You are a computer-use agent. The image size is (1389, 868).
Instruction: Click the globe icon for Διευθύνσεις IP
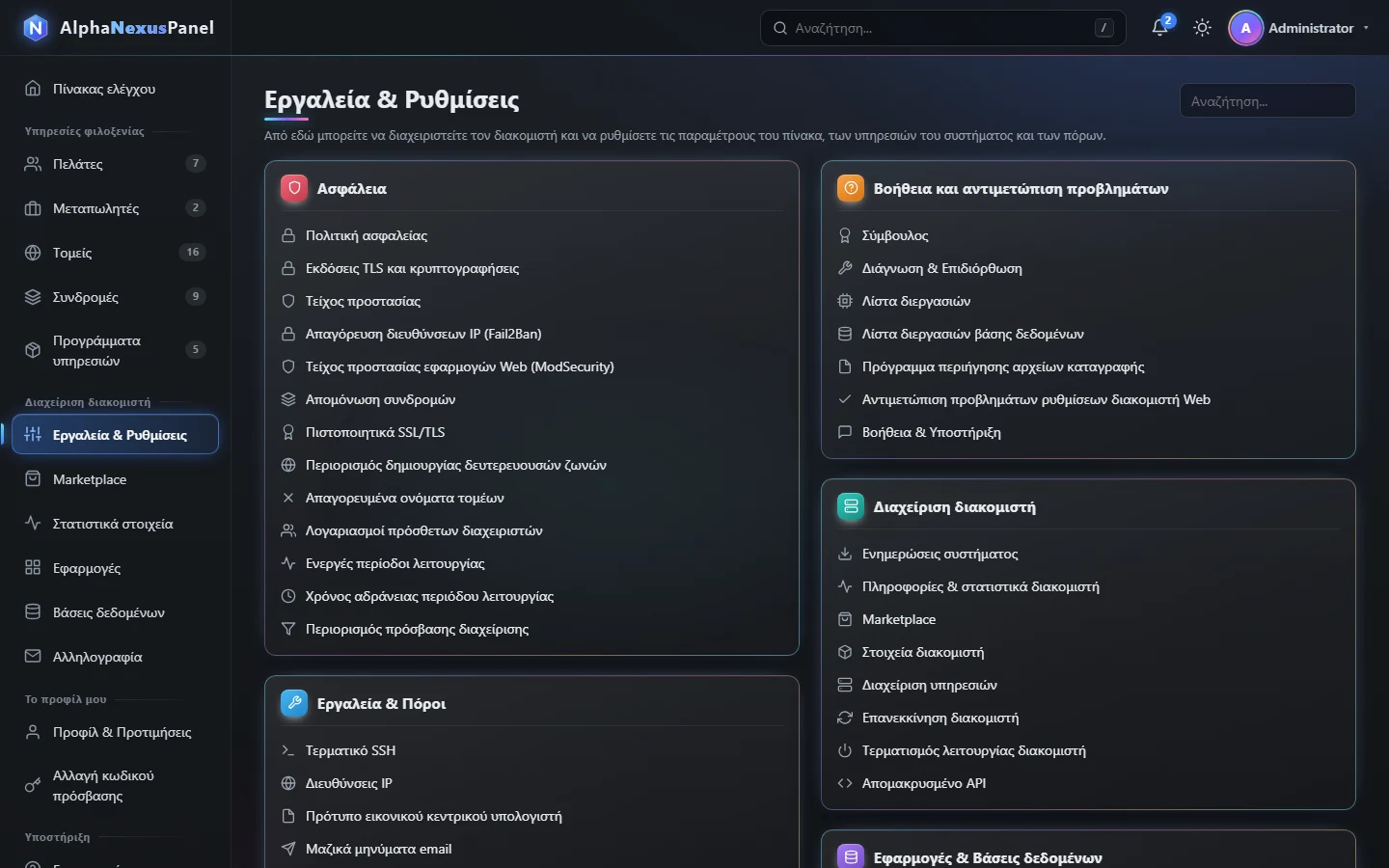click(x=287, y=783)
